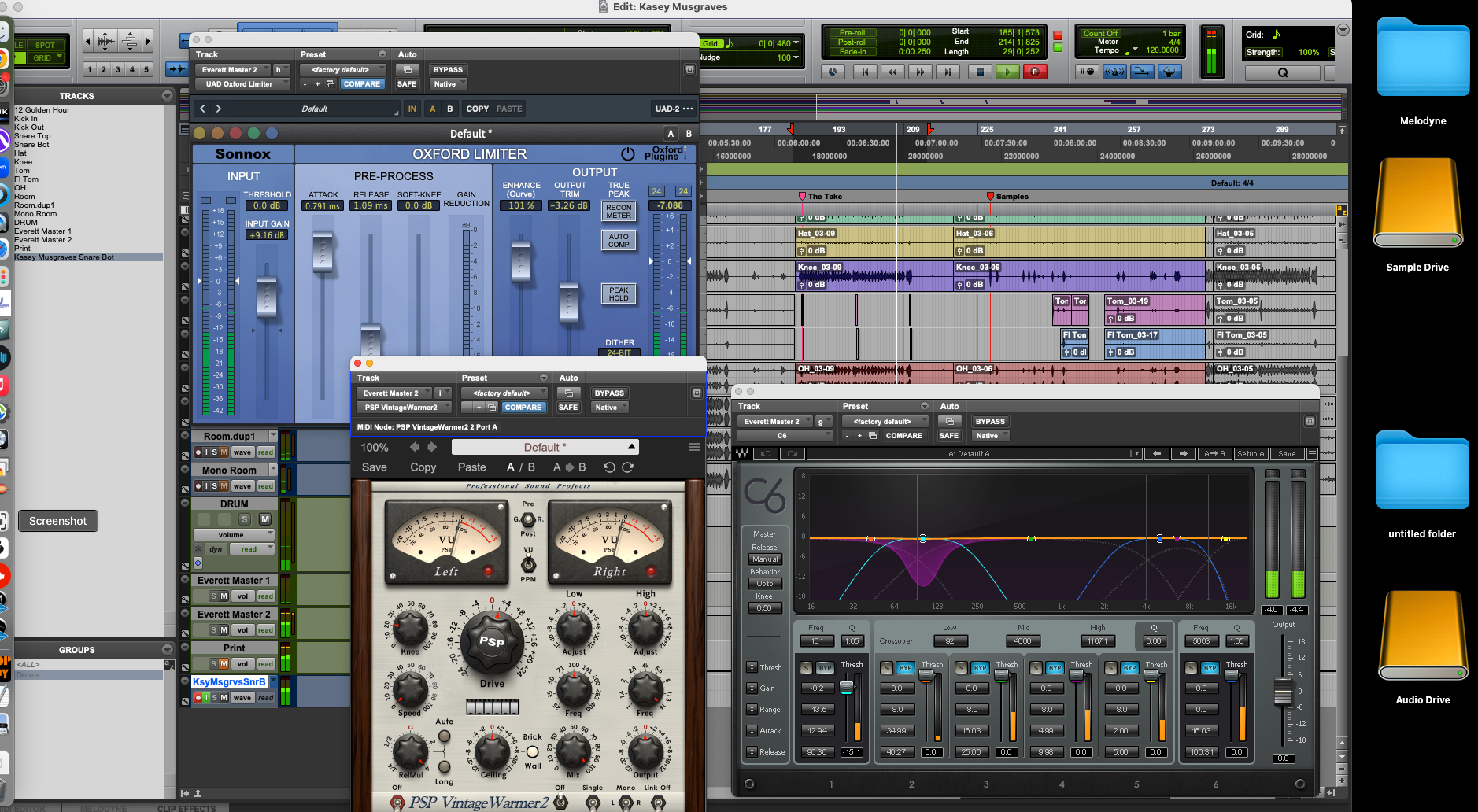
Task: Open the Groups list options dropdown
Action: click(x=167, y=650)
